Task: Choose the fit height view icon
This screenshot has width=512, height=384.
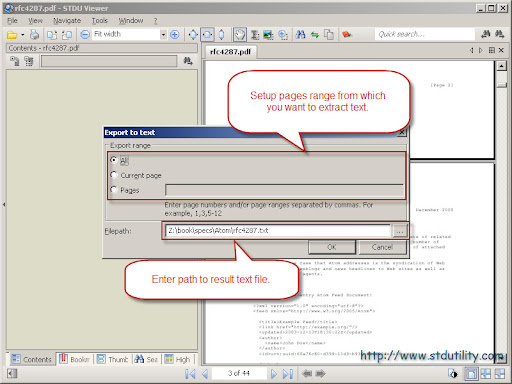Action: click(x=221, y=34)
